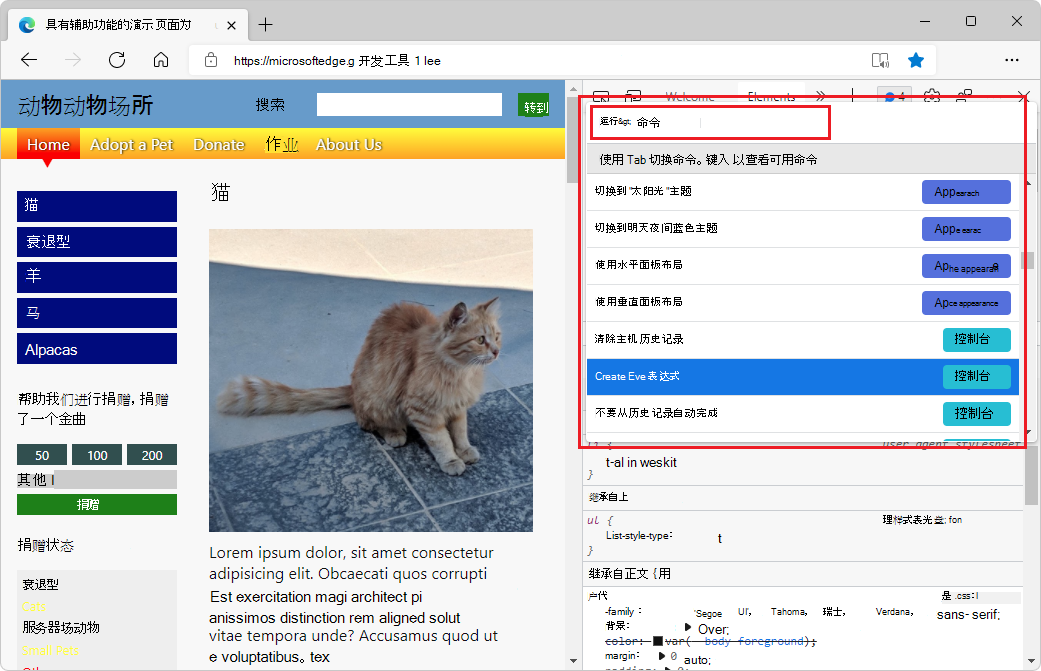The image size is (1041, 671).
Task: Click the green 捐赠 donate button
Action: [96, 504]
